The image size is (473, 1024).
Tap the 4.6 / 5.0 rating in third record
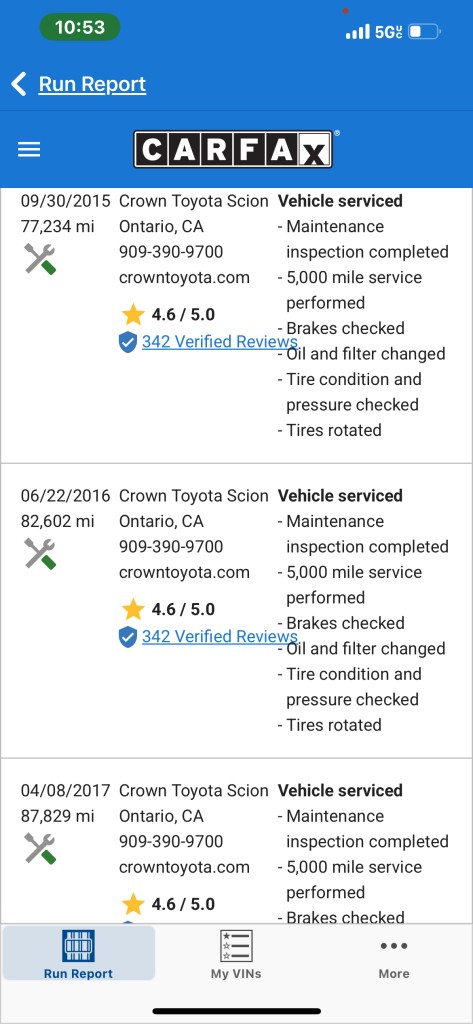click(x=183, y=904)
